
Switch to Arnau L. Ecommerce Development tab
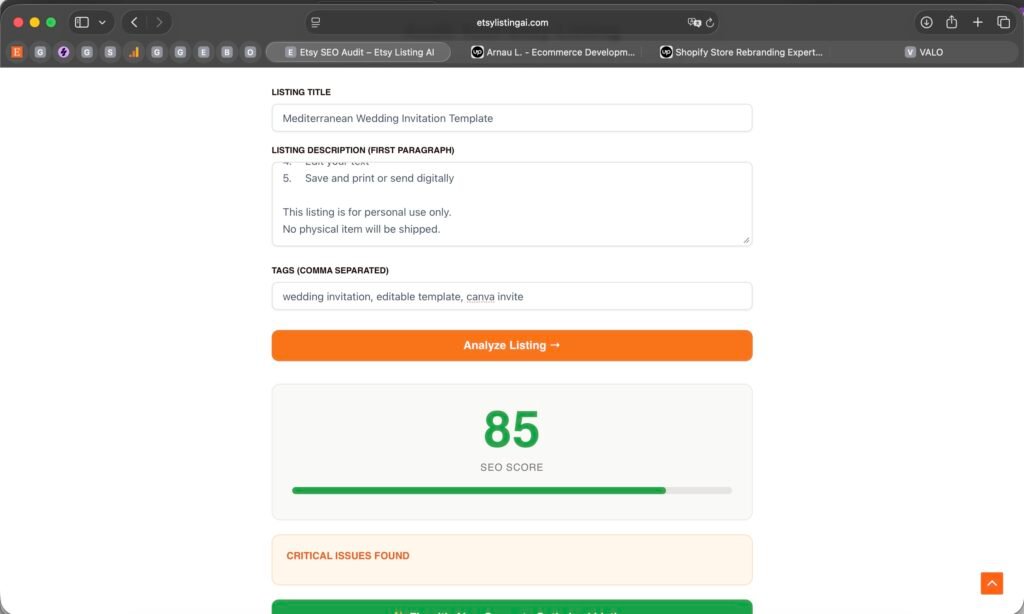tap(552, 52)
